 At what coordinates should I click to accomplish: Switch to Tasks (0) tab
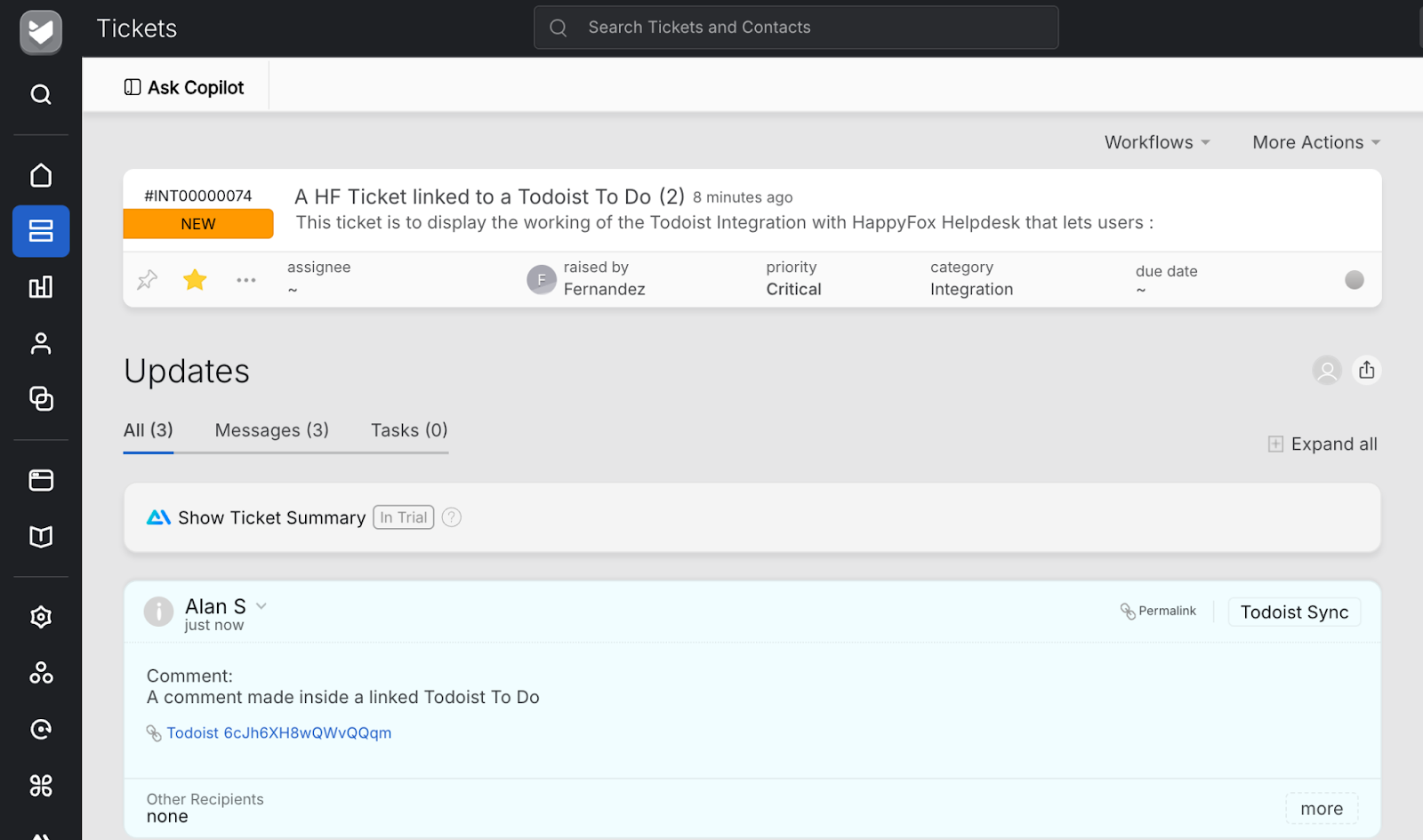click(x=409, y=430)
